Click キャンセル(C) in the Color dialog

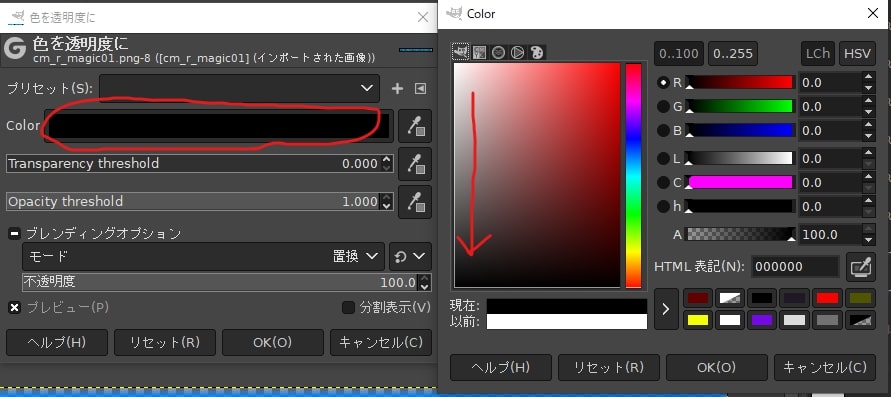(x=825, y=367)
